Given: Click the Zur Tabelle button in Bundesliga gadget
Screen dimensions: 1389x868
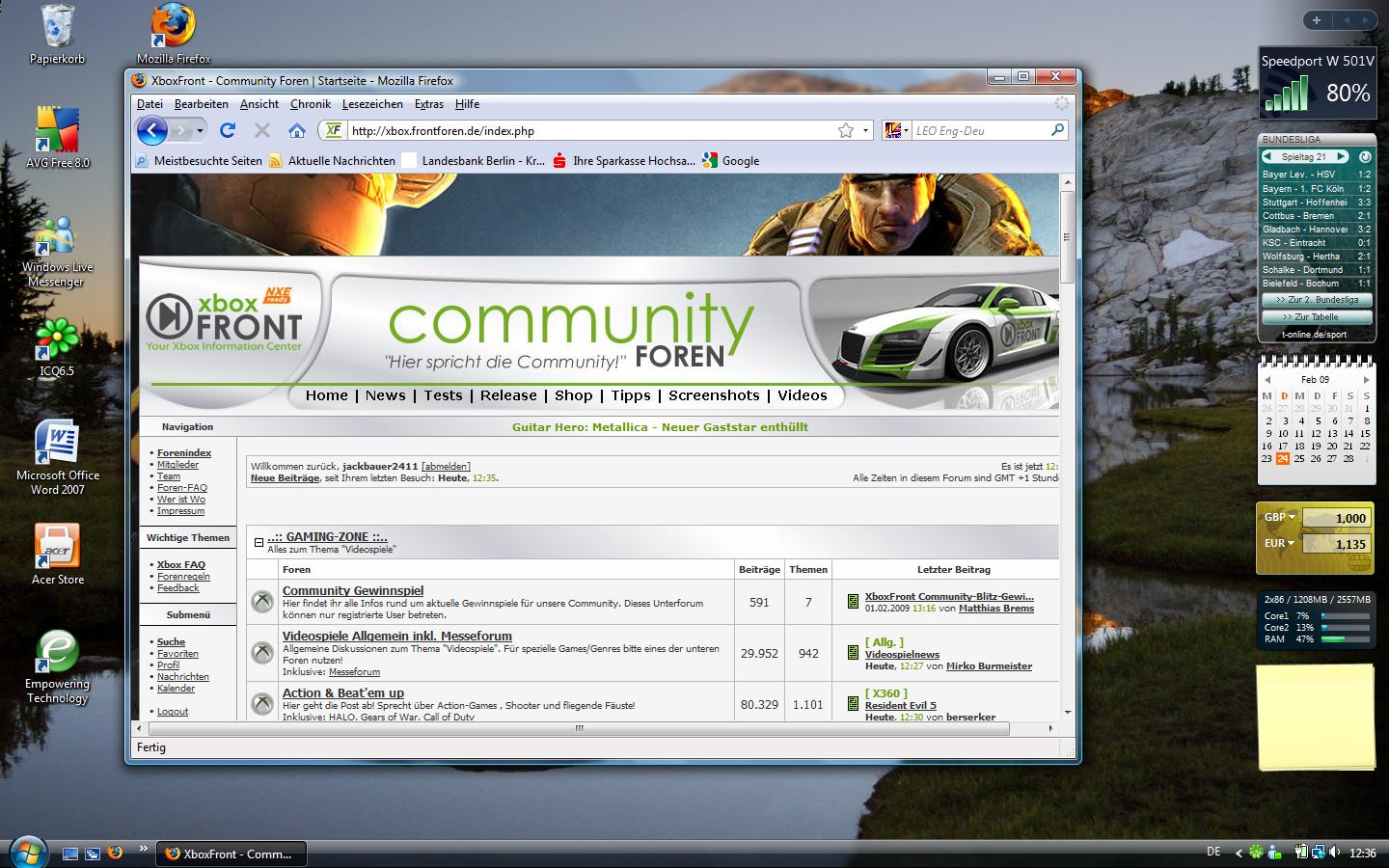Looking at the screenshot, I should [1317, 316].
